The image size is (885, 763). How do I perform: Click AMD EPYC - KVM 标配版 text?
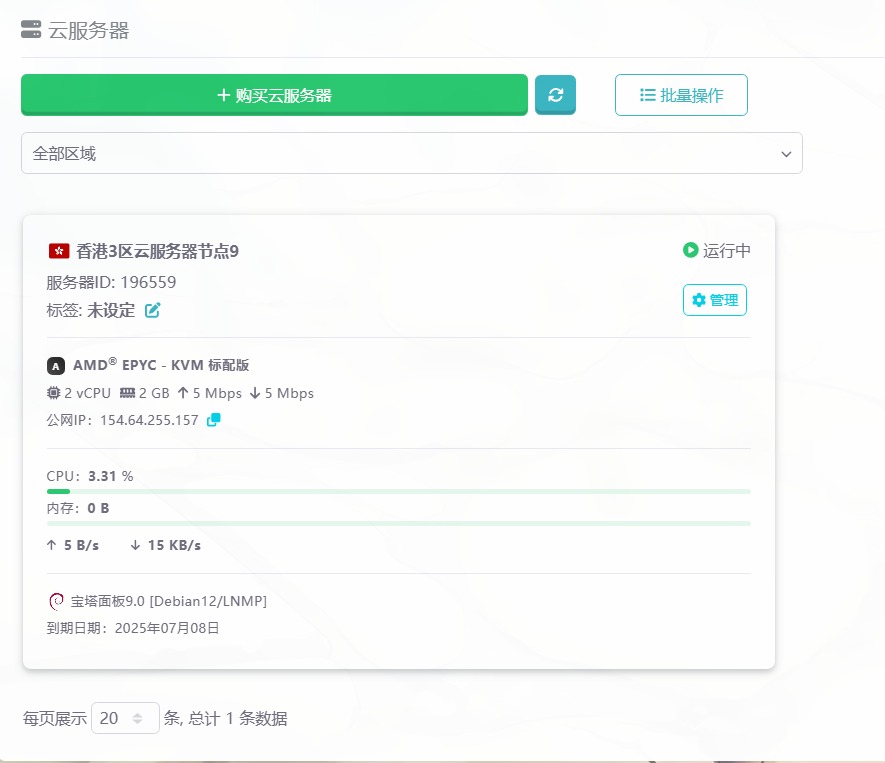point(161,365)
